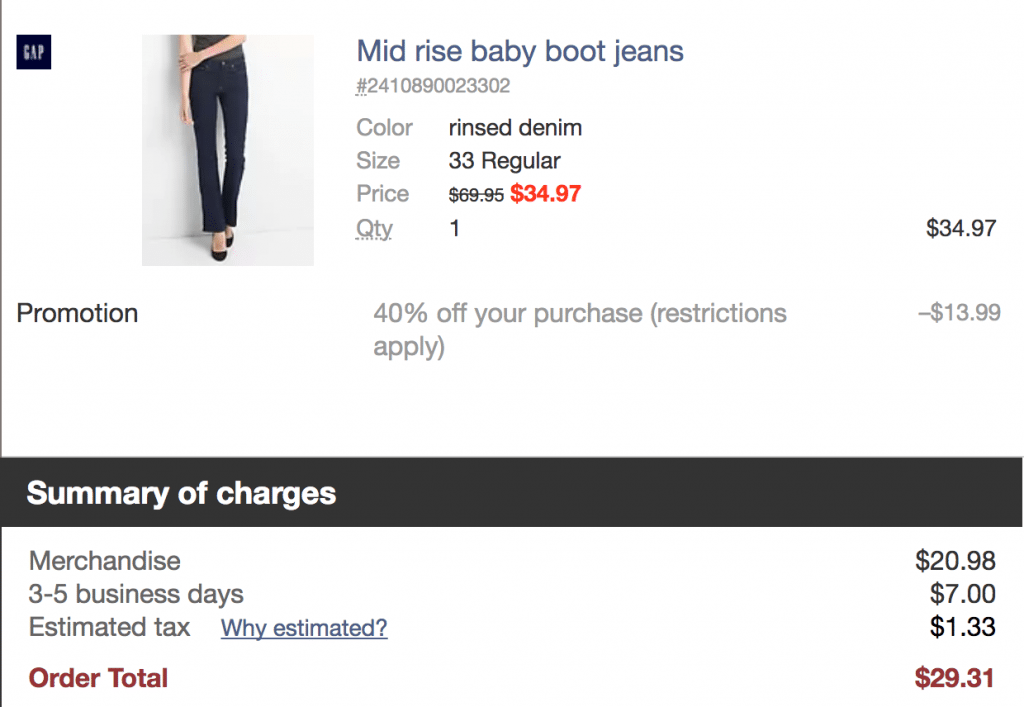
Task: Click the Summary of charges header
Action: 181,493
